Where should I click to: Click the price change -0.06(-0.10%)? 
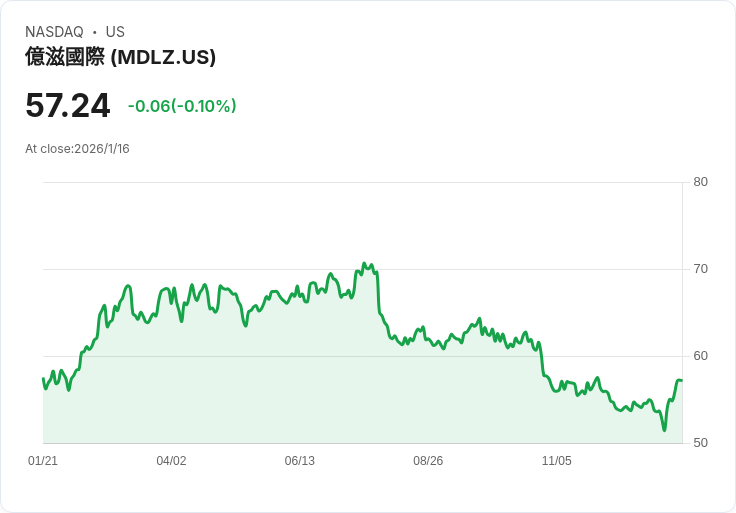tap(182, 106)
